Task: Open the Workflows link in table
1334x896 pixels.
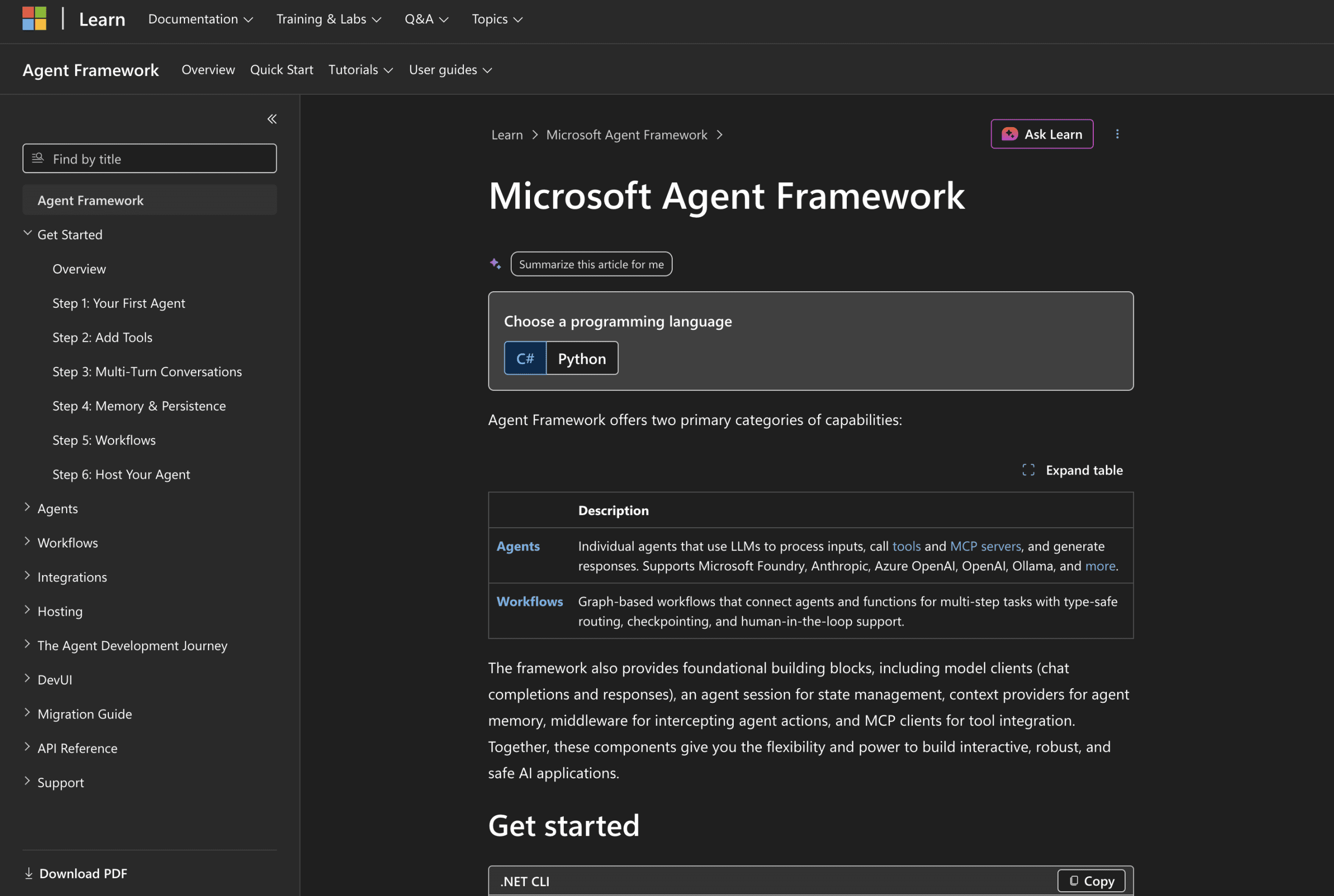Action: pyautogui.click(x=529, y=601)
